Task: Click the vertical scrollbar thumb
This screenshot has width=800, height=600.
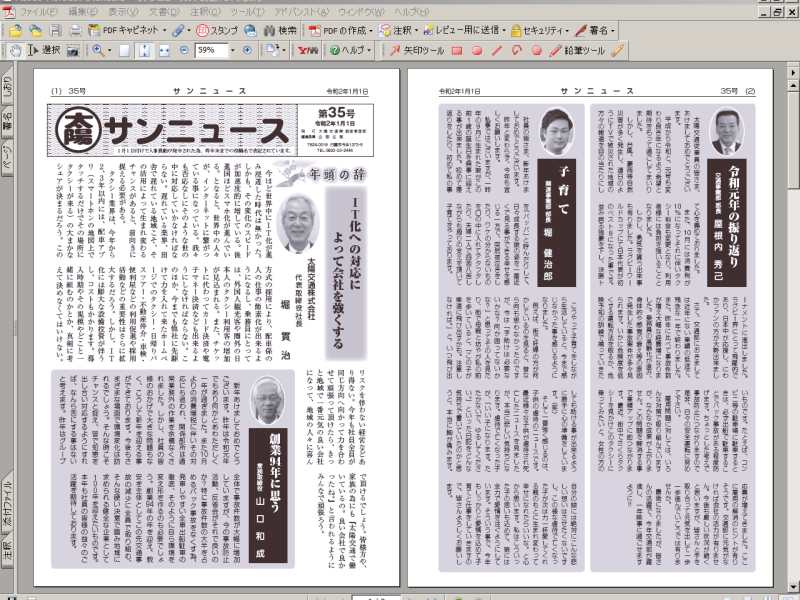Action: click(793, 139)
